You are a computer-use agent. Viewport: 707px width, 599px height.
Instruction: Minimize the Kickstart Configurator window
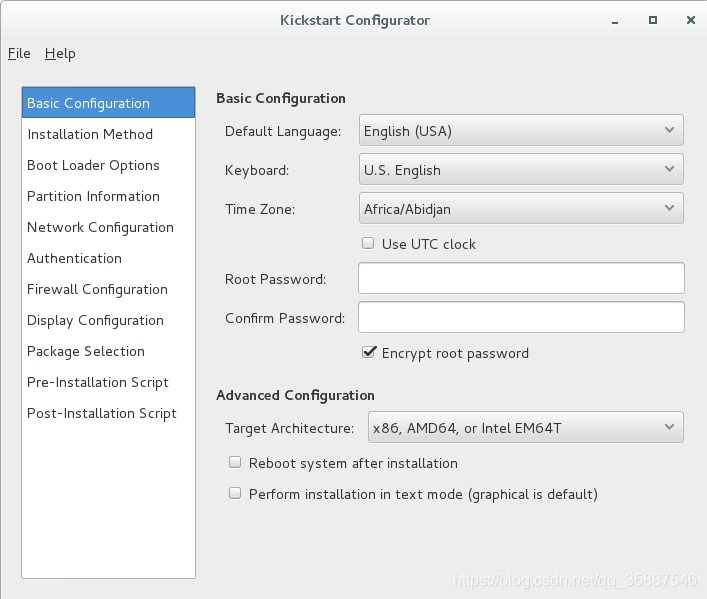pos(615,21)
